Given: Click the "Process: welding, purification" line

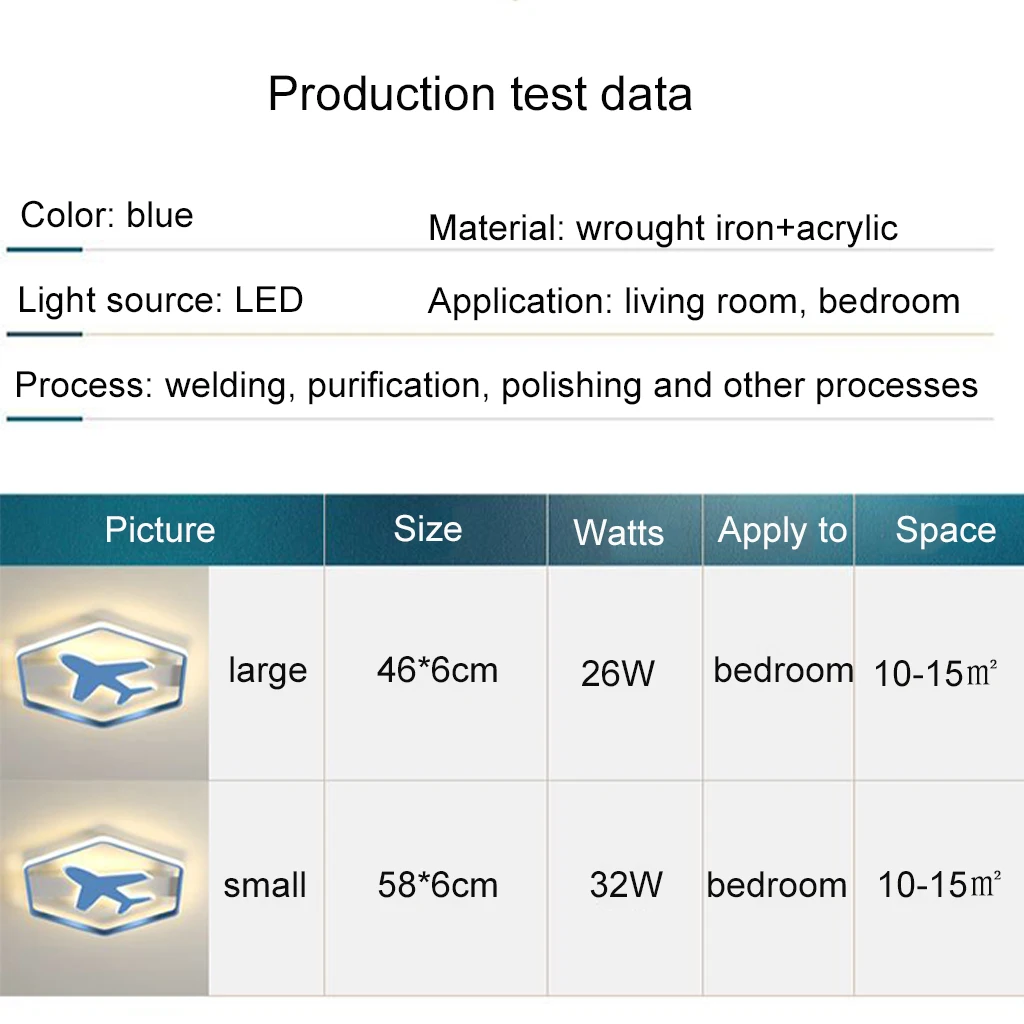Looking at the screenshot, I should (496, 385).
